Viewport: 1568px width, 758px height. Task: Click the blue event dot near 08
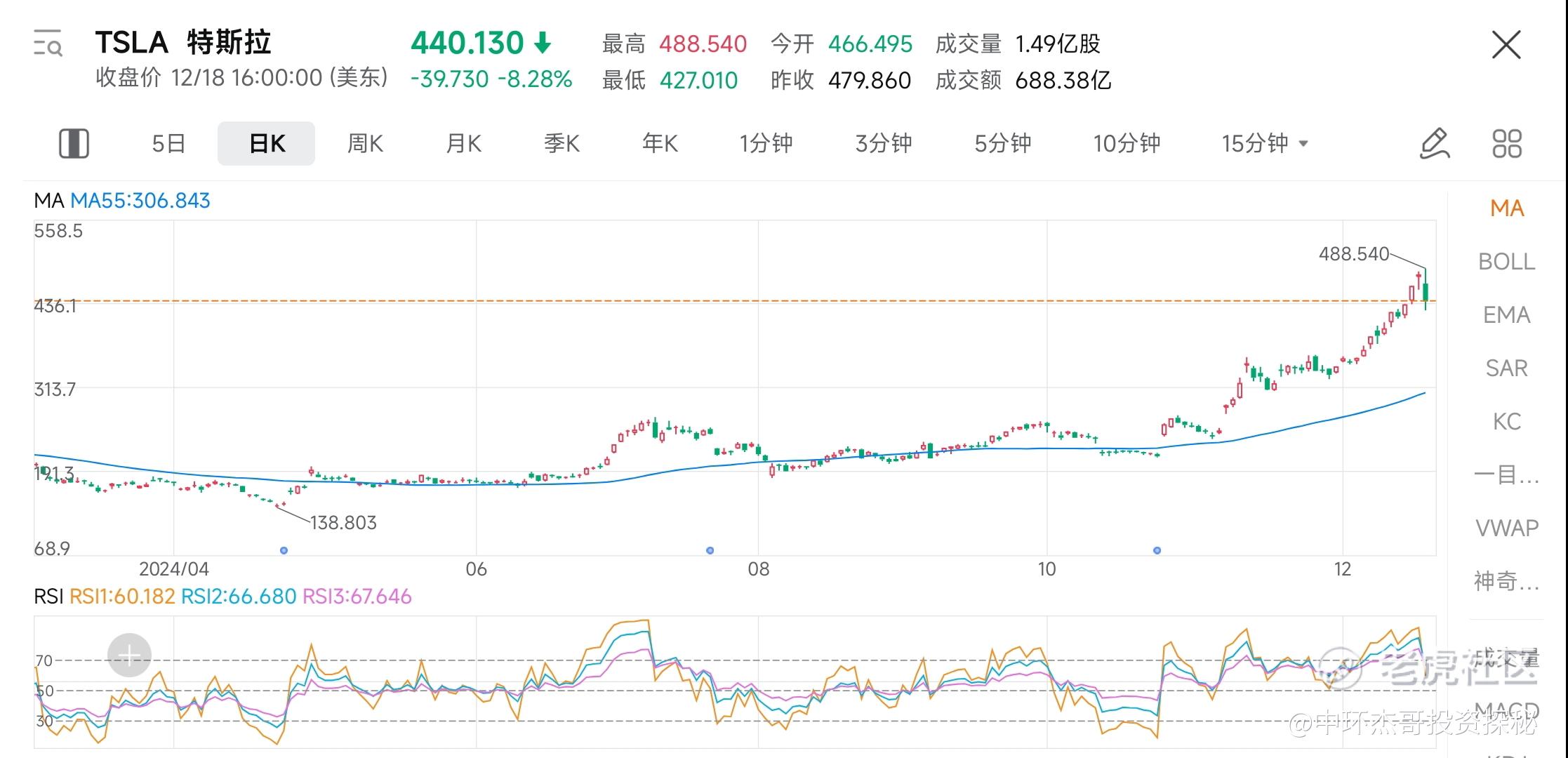coord(710,550)
